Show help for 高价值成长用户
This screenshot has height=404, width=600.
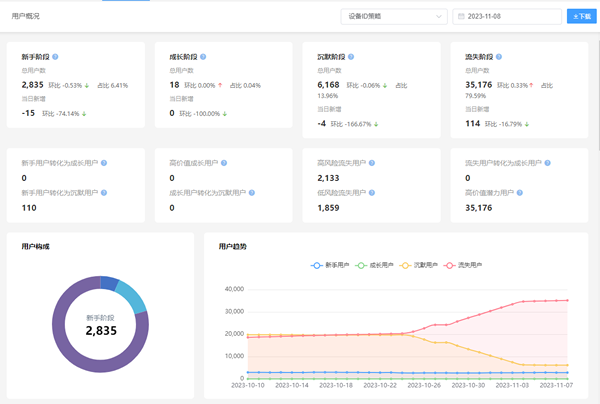click(x=224, y=163)
